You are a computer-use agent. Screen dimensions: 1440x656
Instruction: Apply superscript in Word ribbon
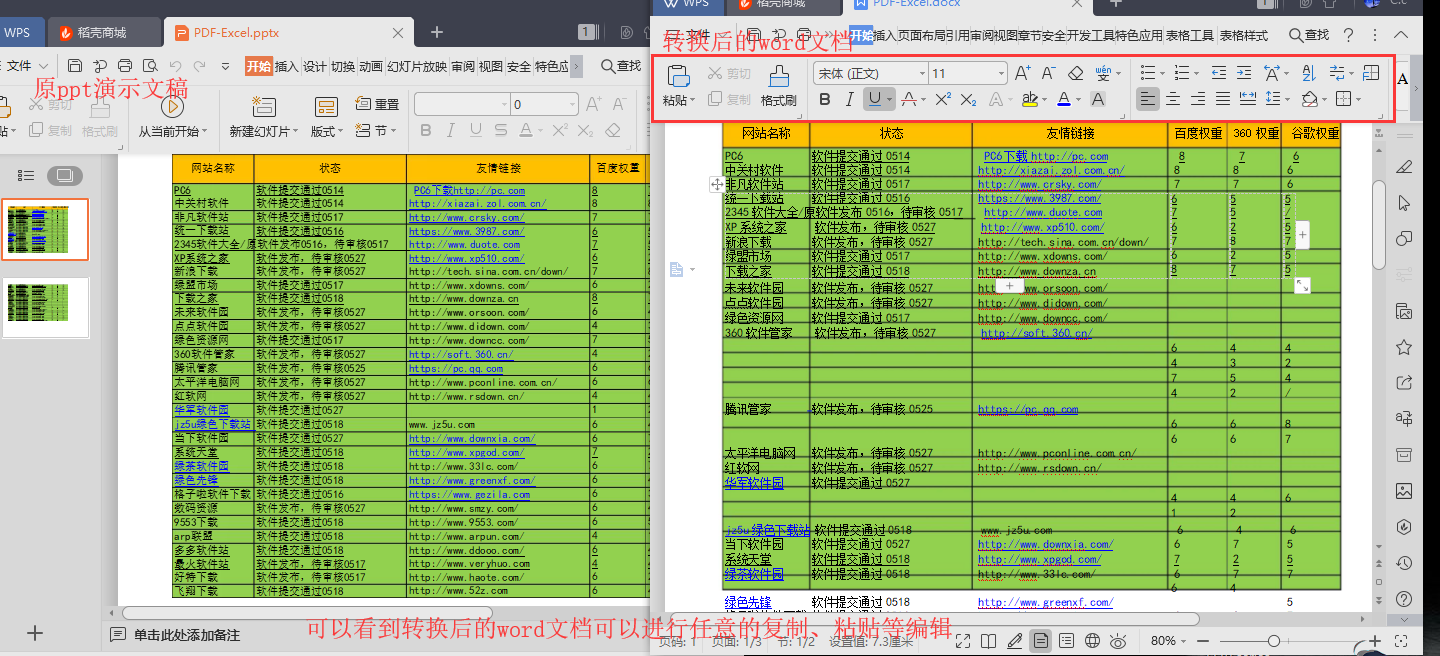pyautogui.click(x=942, y=99)
